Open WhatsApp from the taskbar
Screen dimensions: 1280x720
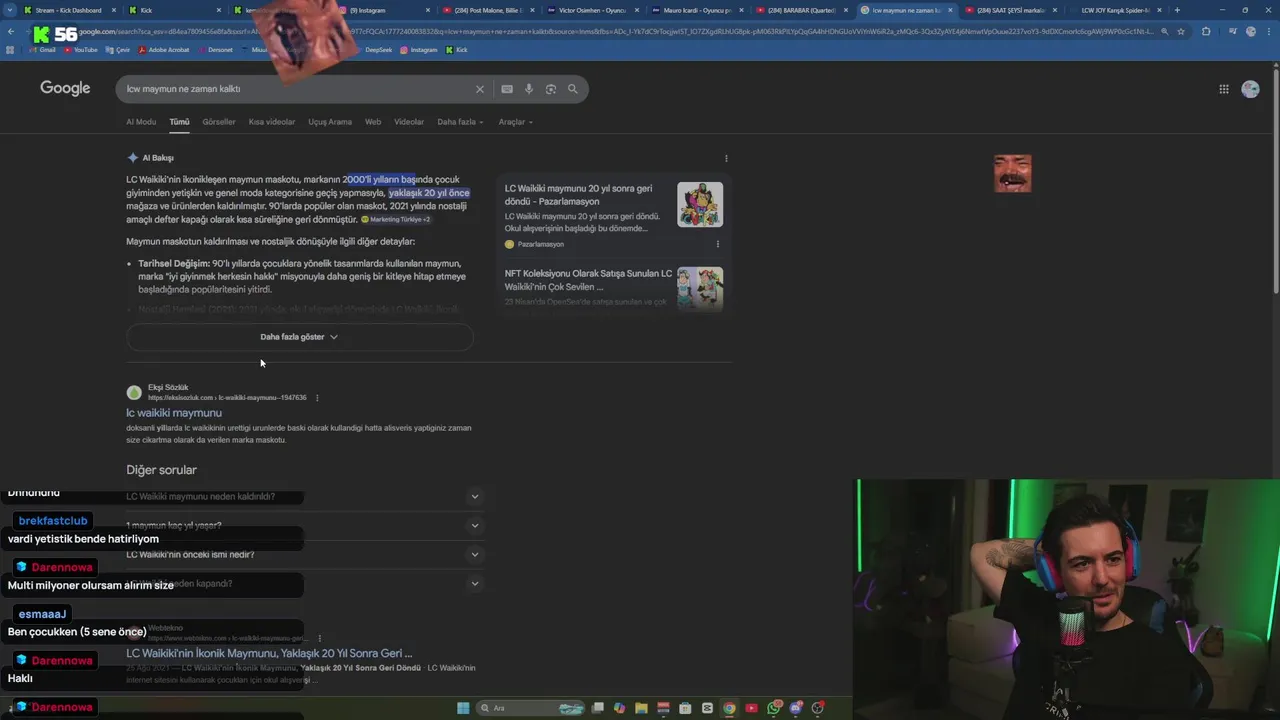[774, 708]
